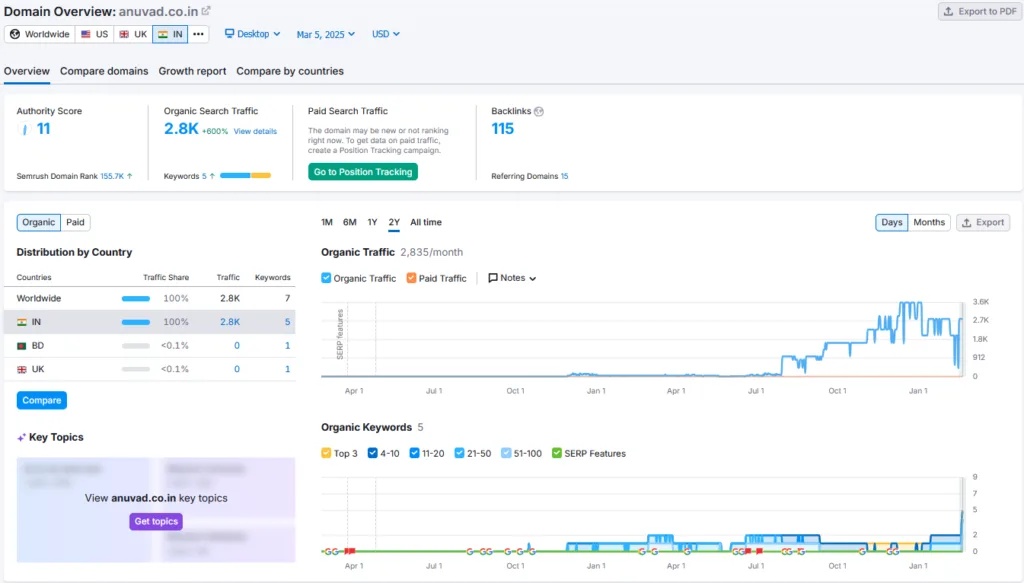
Task: Toggle the 11-20 positions checkbox
Action: (414, 453)
